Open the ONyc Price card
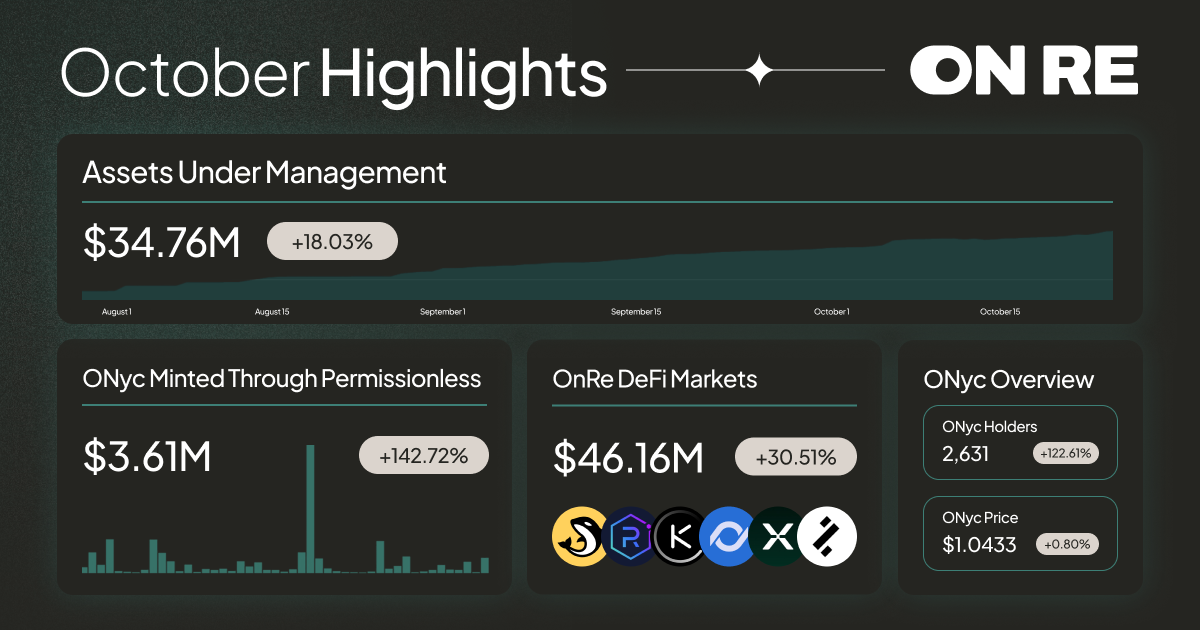This screenshot has height=630, width=1200. [1020, 533]
